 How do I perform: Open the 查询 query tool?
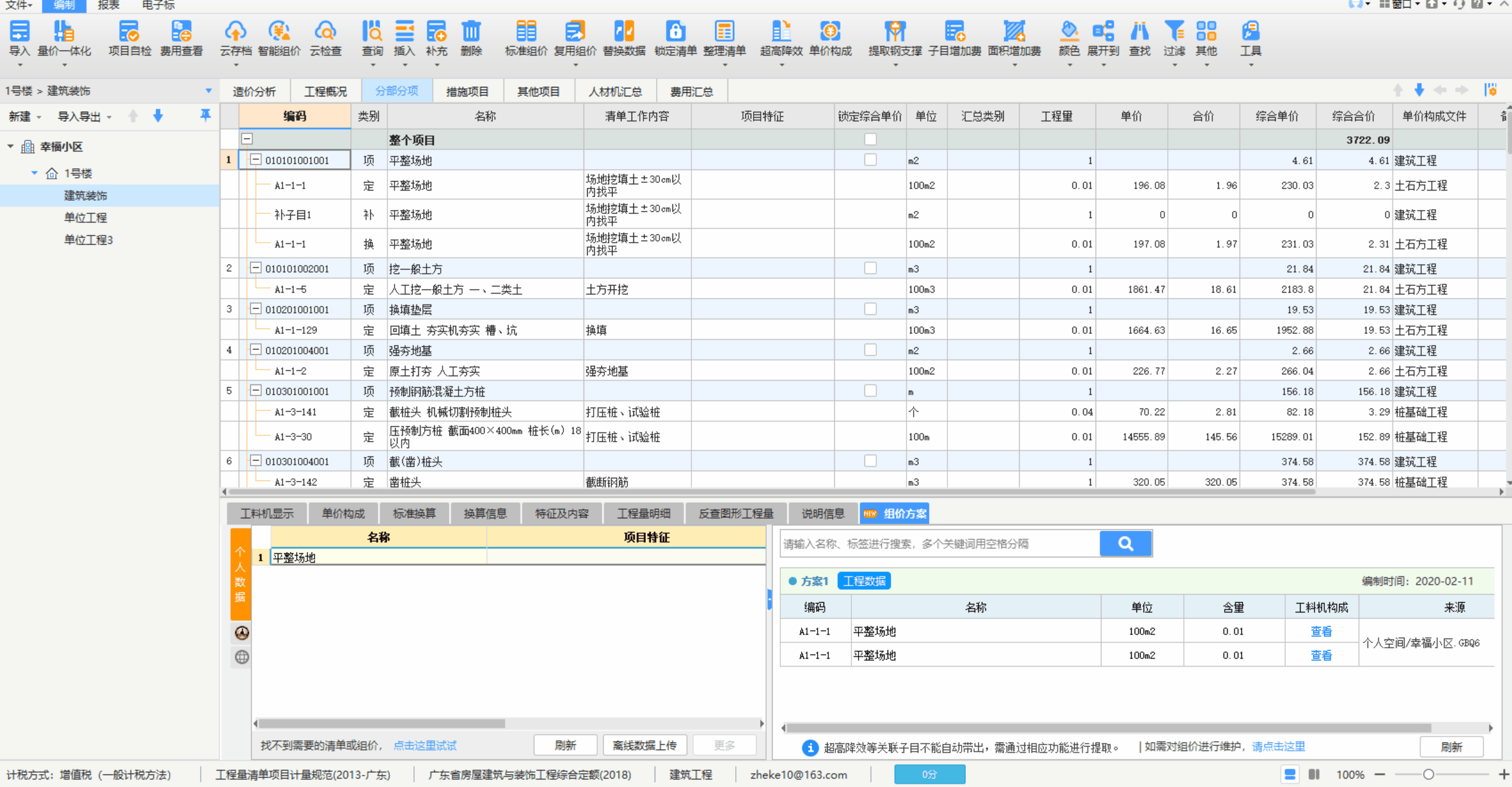click(x=372, y=38)
